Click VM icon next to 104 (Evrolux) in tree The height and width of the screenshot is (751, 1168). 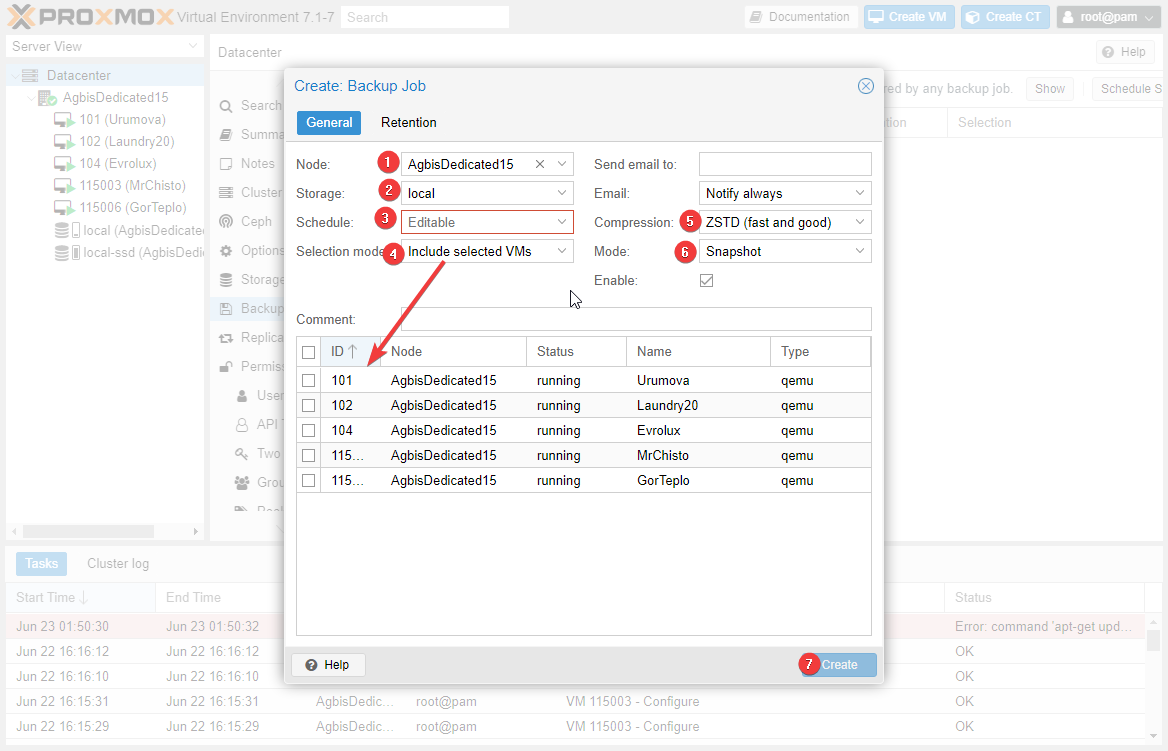coord(64,164)
